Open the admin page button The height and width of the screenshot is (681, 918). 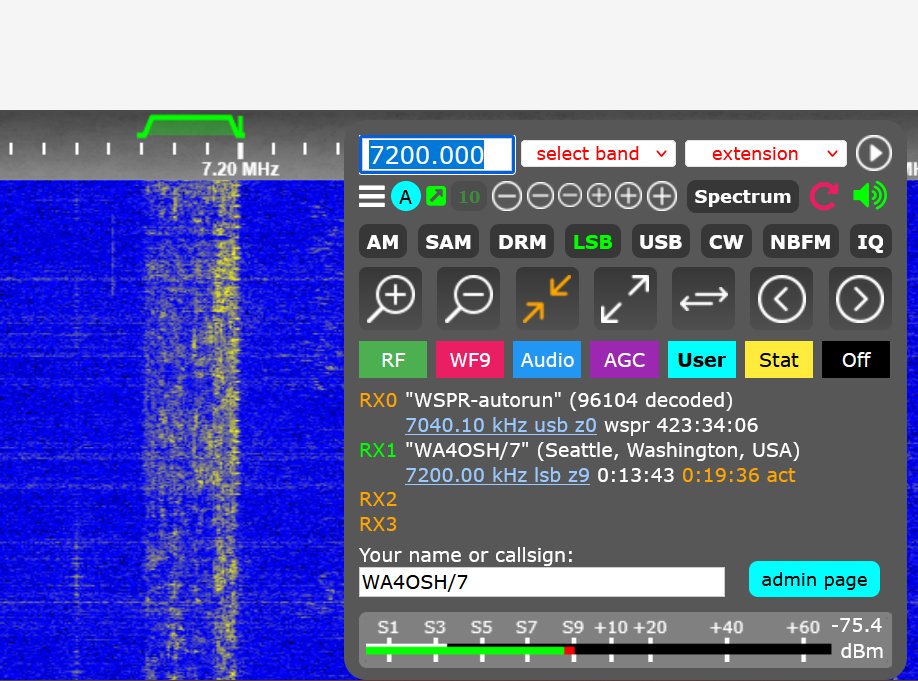tap(814, 579)
